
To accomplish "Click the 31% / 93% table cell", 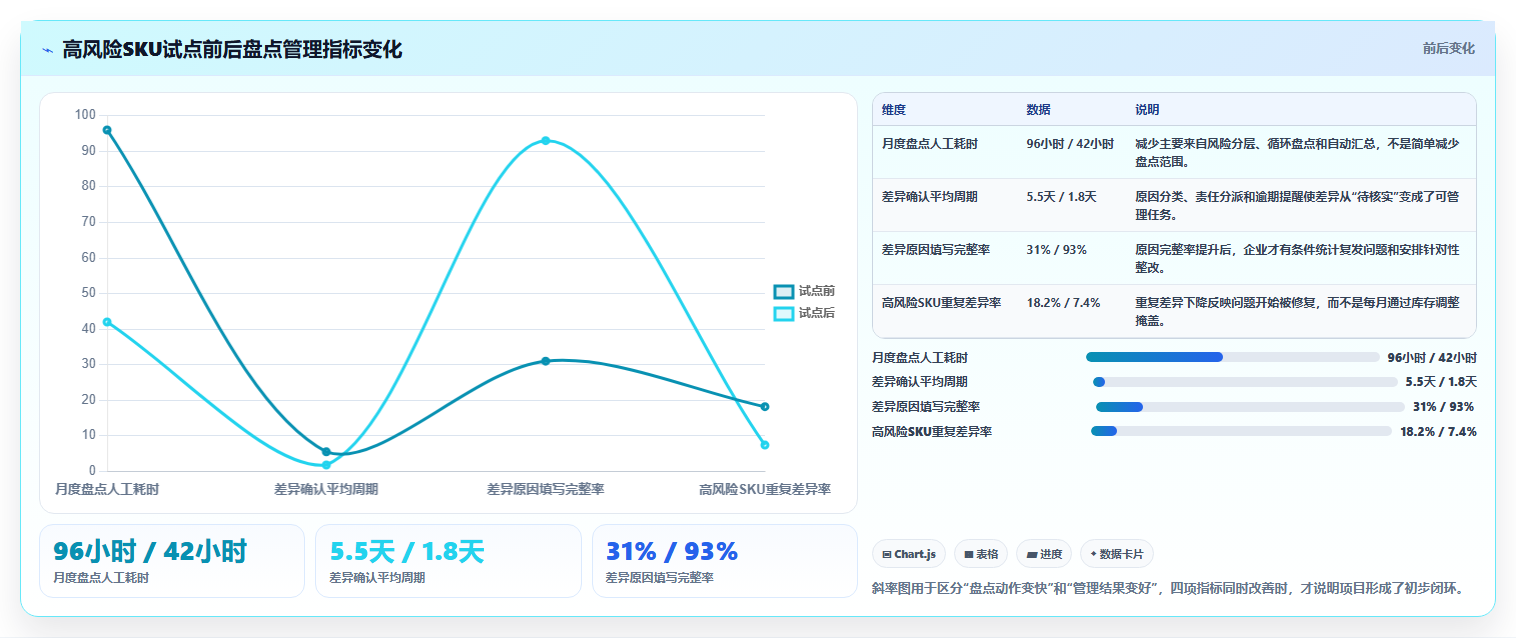I will 1056,250.
